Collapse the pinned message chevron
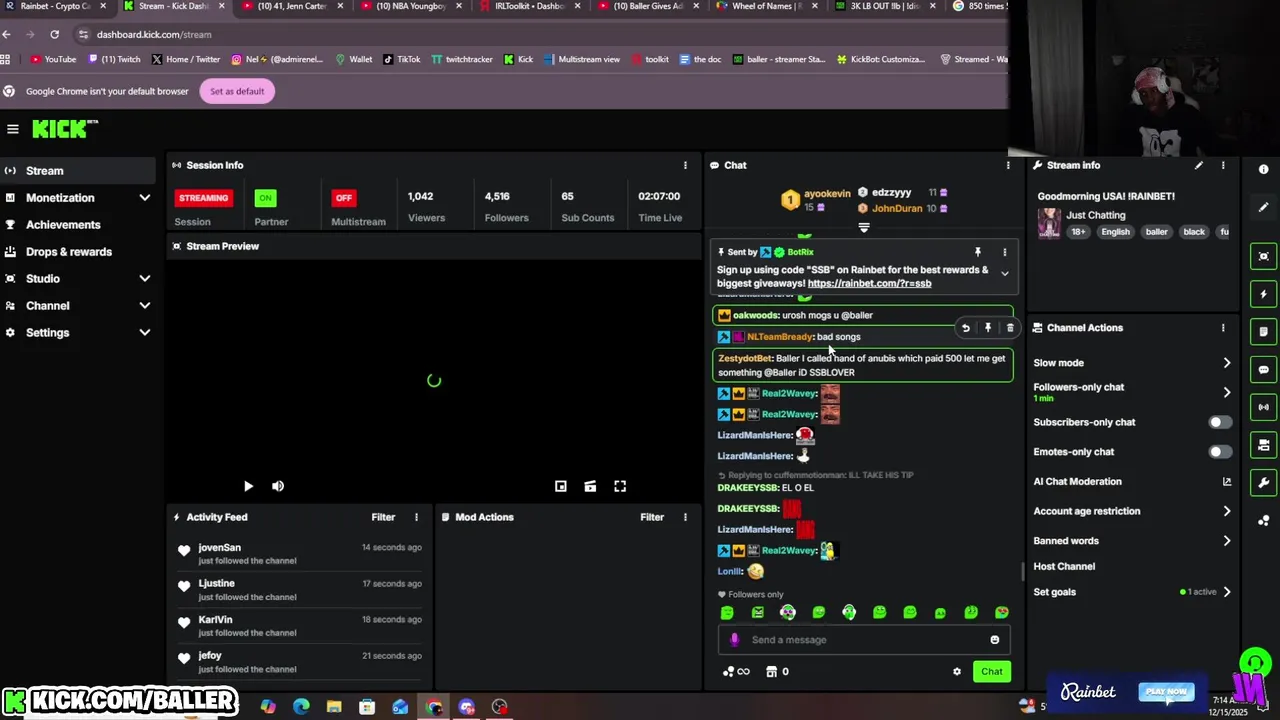This screenshot has width=1280, height=720. click(1005, 274)
